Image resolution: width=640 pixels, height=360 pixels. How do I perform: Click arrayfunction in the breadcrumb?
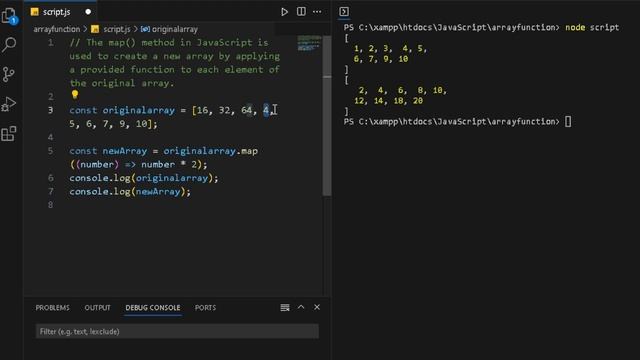click(x=57, y=29)
